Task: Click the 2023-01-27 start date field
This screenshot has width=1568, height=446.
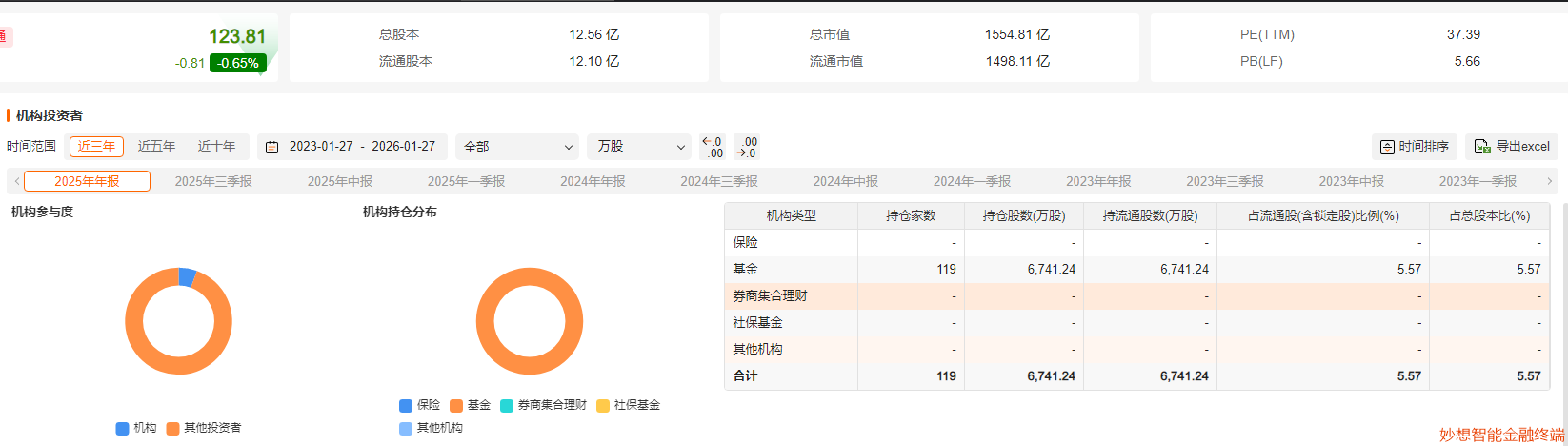Action: tap(321, 147)
